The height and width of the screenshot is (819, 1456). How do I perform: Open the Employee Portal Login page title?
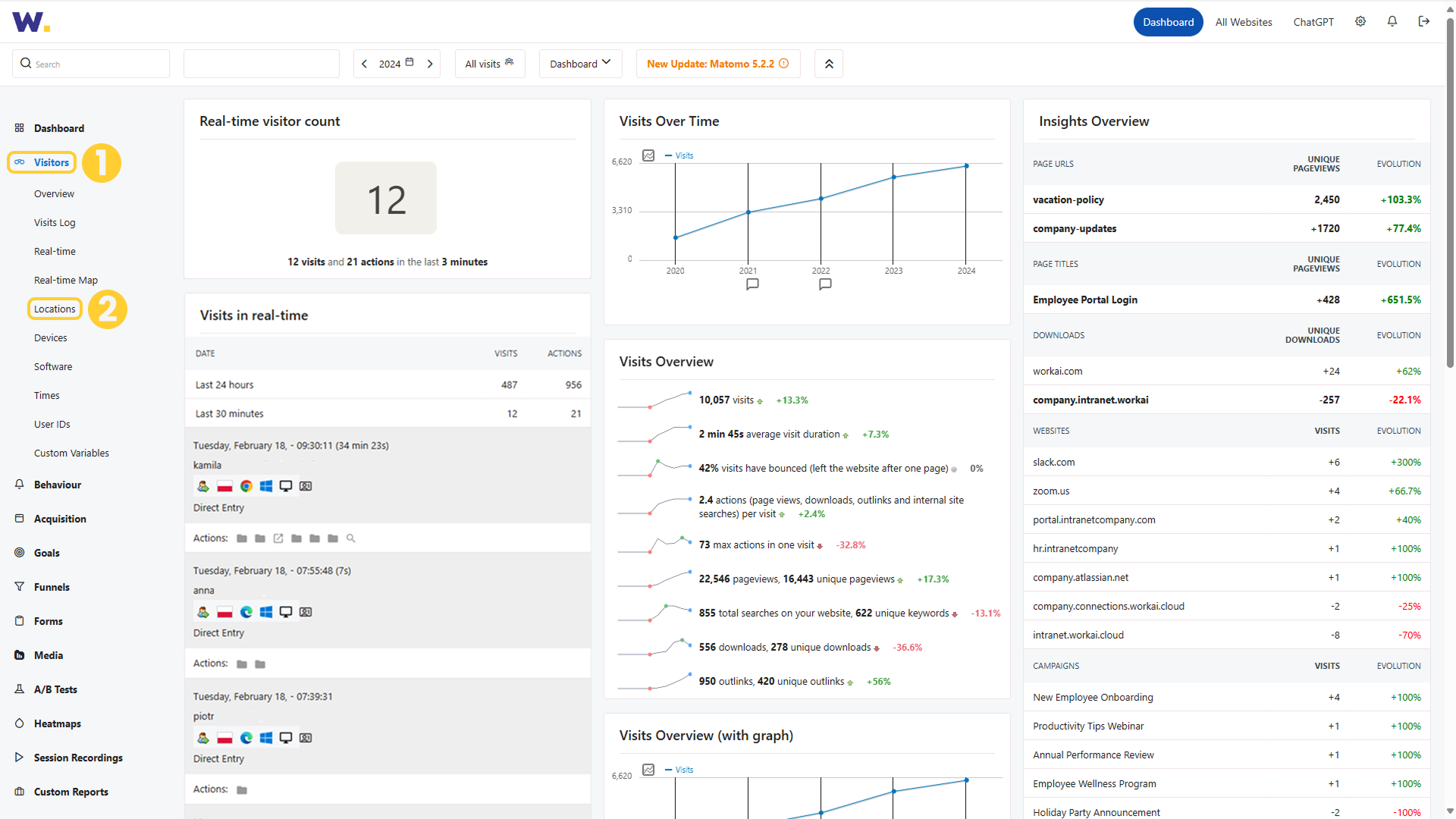coord(1226,300)
